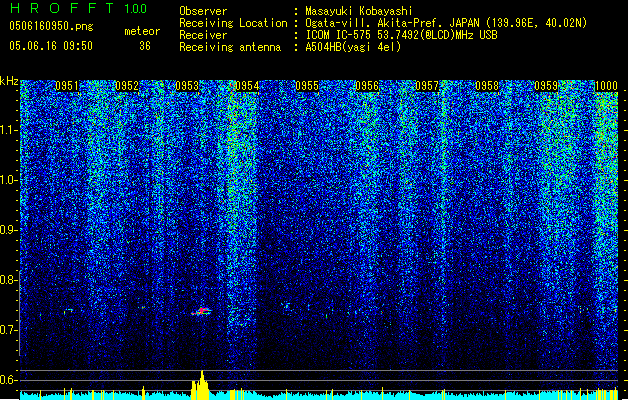Click the red meteor echo in the spectrogram
This screenshot has width=629, height=400.
coord(201,311)
